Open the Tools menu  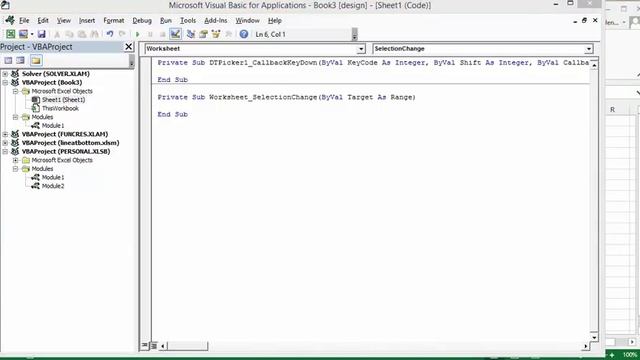pos(188,20)
